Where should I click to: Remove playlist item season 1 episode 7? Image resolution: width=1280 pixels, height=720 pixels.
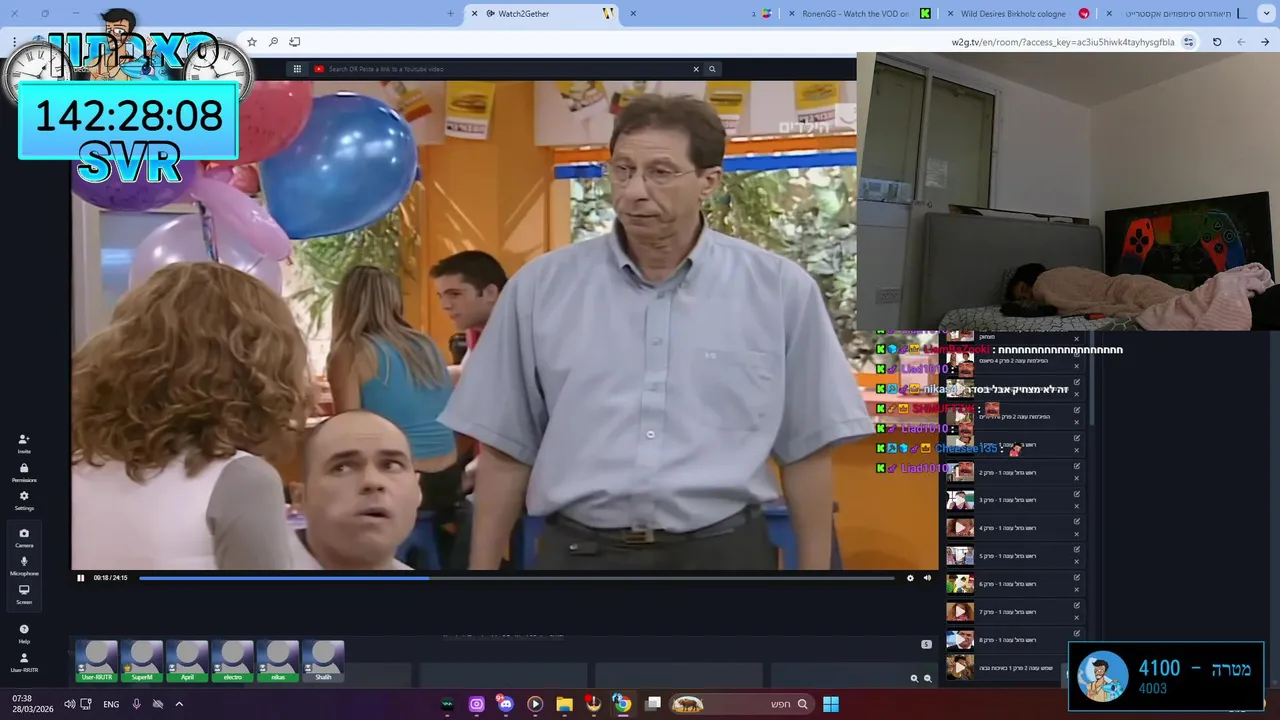[x=1077, y=618]
